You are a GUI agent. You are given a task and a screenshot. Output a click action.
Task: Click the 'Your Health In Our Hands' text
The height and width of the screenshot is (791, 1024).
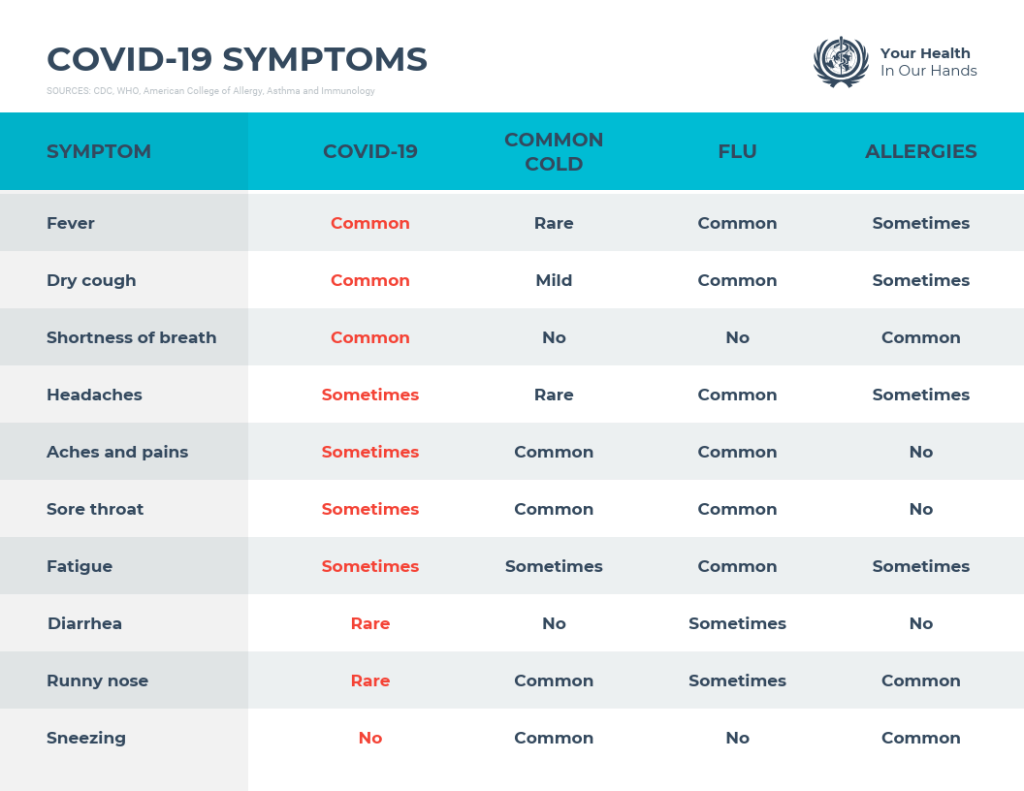pyautogui.click(x=928, y=62)
